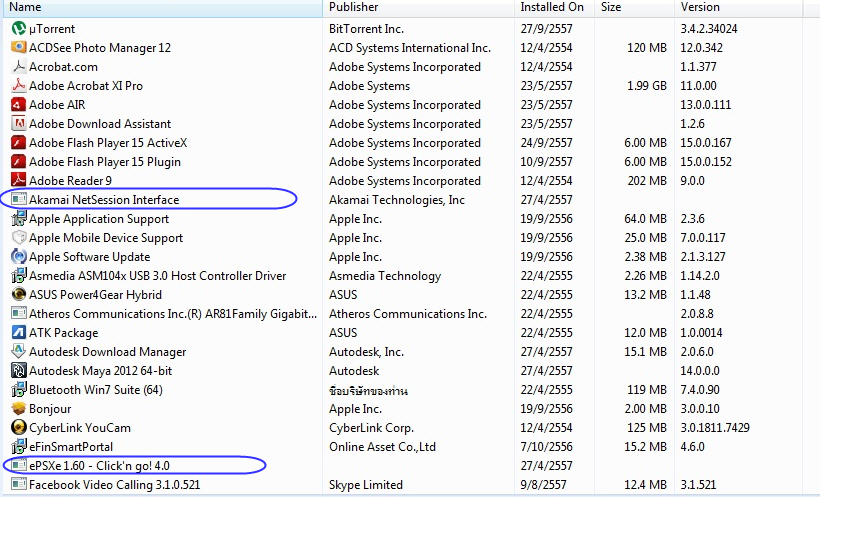Click the ATK Package icon
The image size is (855, 544).
click(19, 333)
